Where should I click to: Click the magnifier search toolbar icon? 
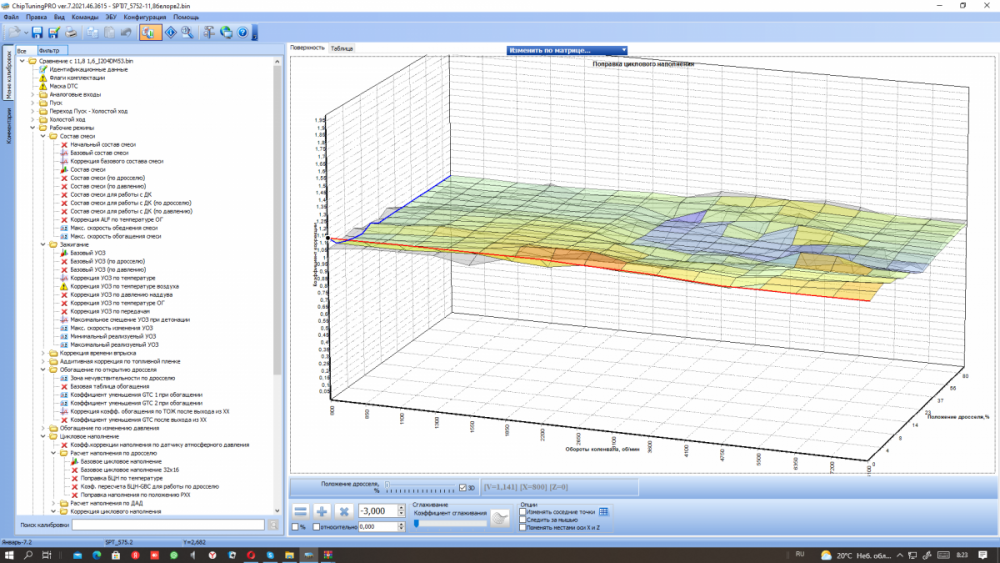pyautogui.click(x=186, y=32)
